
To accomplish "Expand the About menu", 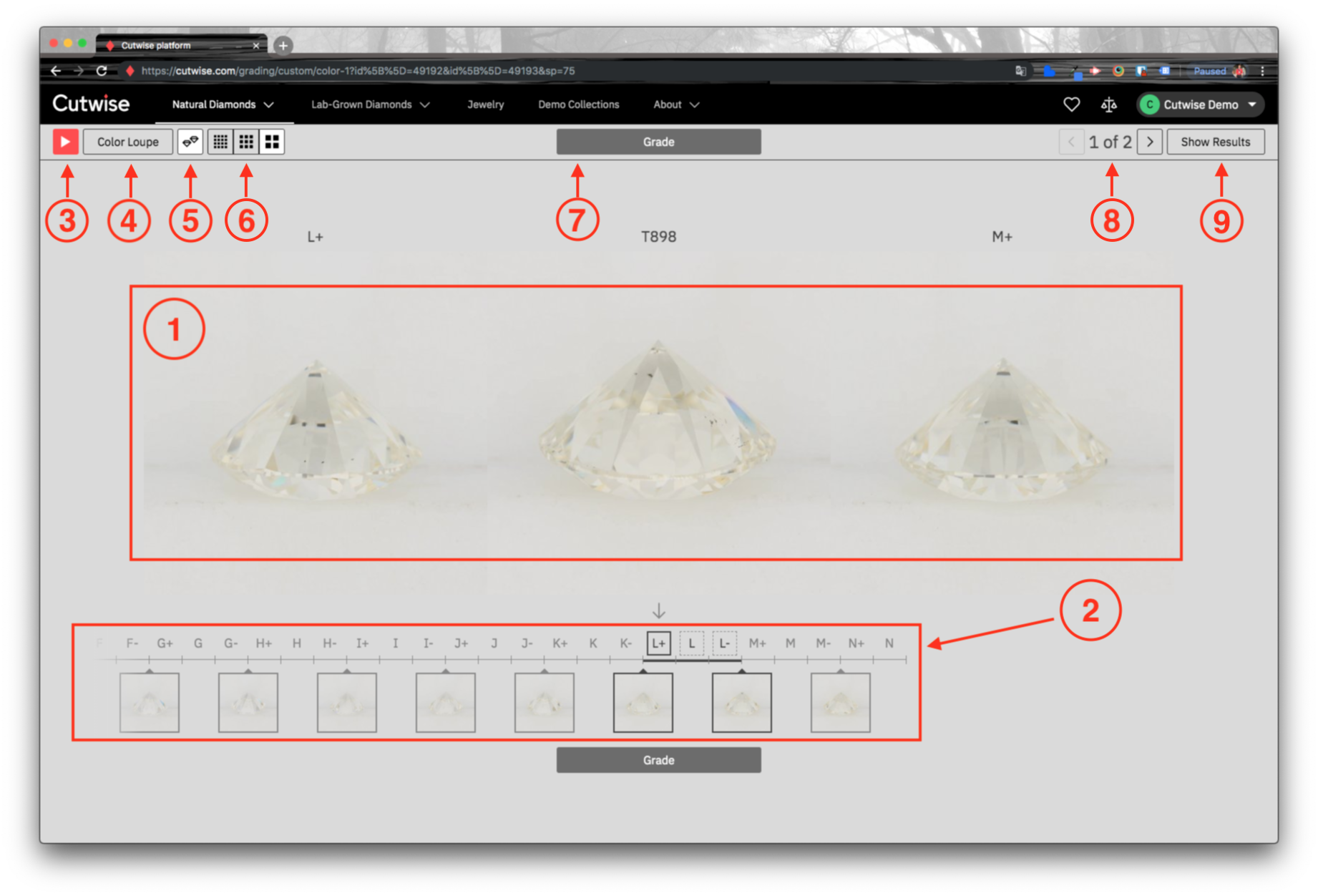I will [676, 104].
